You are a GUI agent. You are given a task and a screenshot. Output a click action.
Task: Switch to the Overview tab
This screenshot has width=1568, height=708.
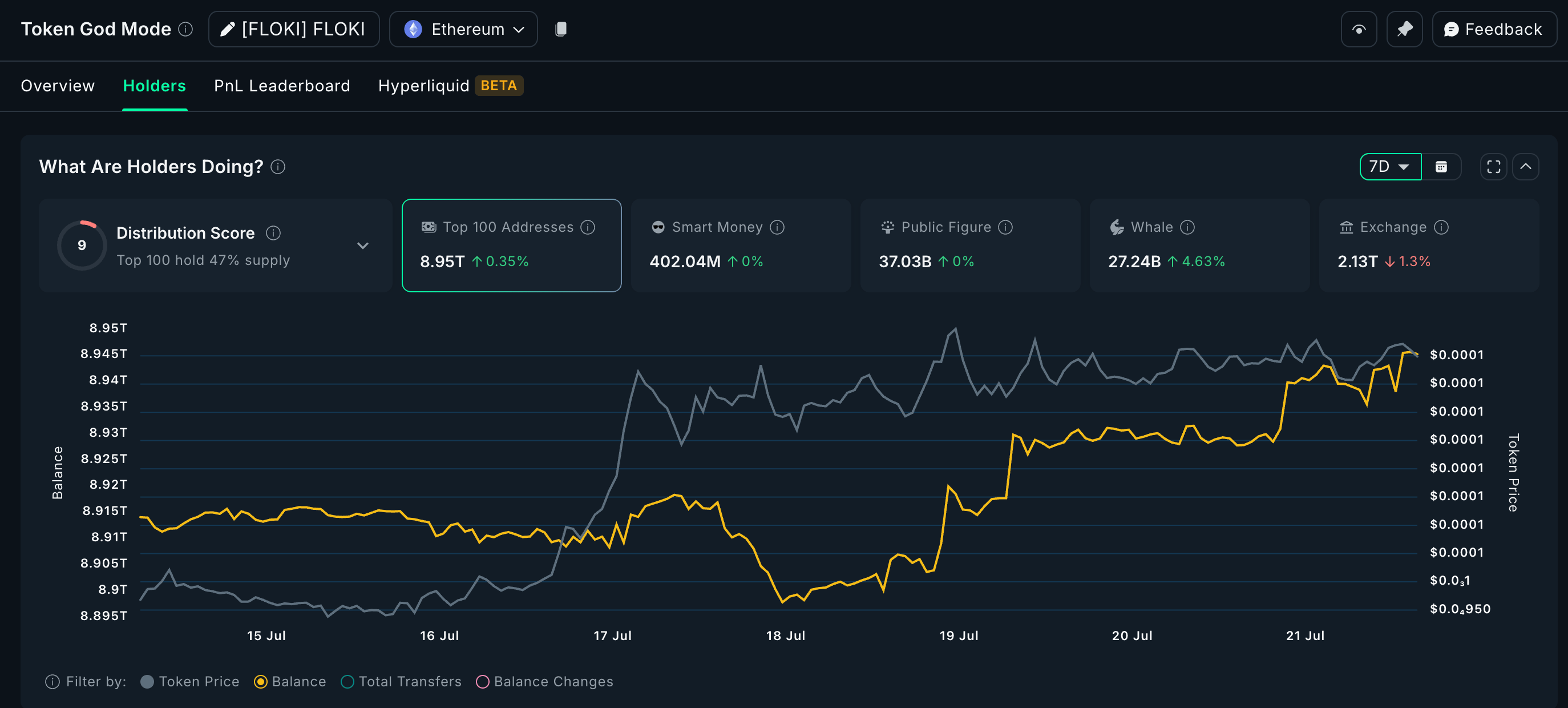tap(58, 85)
